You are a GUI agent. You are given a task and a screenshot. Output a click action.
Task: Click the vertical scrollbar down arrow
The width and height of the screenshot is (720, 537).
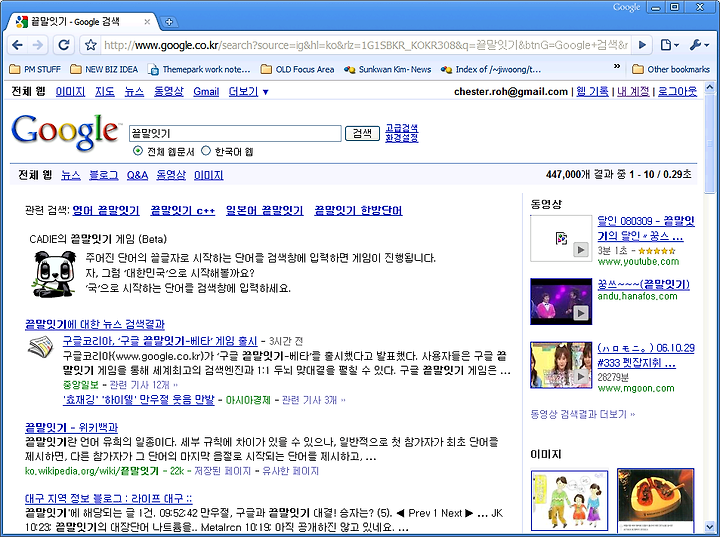pos(709,527)
